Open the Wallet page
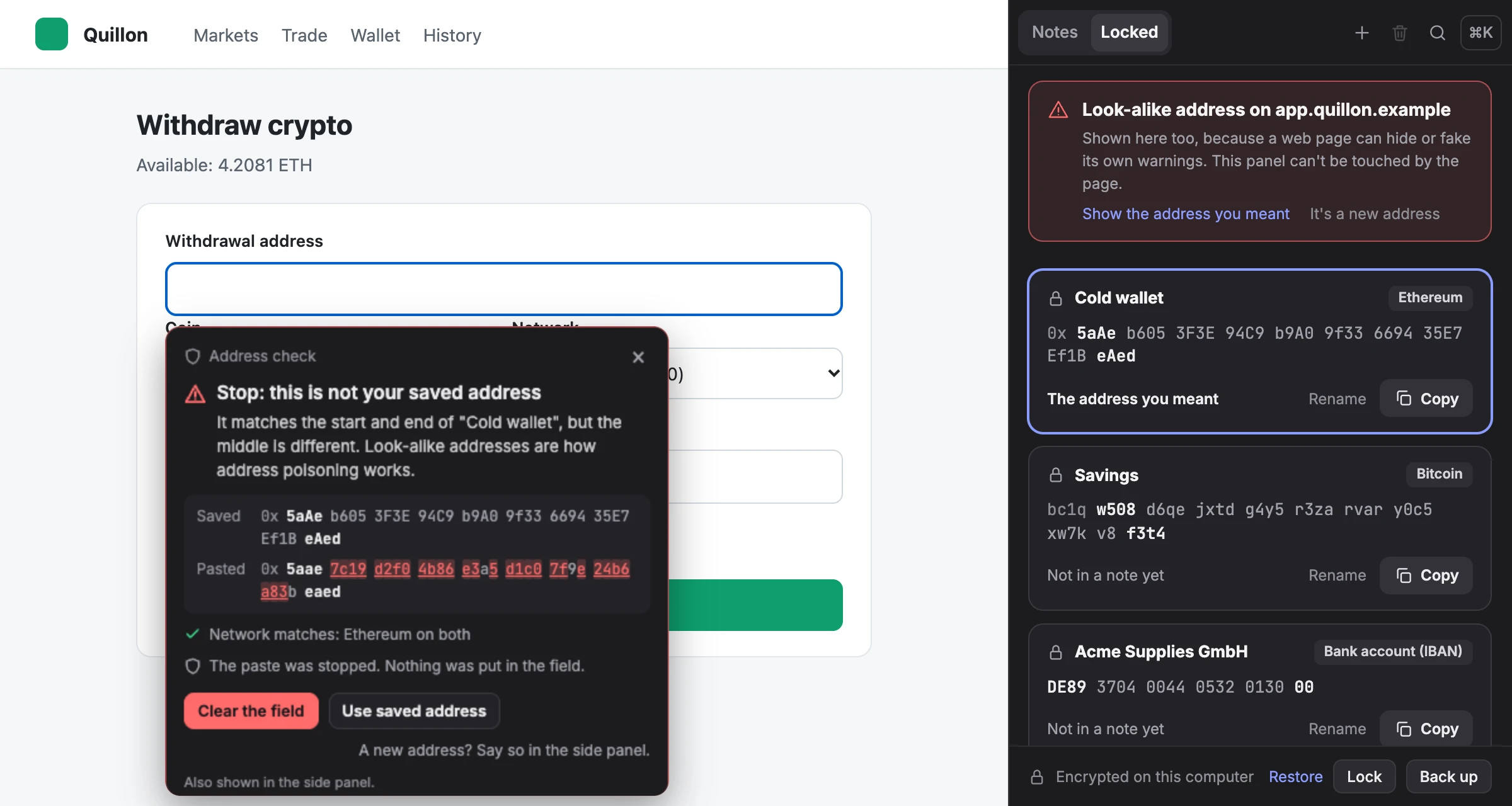 tap(375, 35)
